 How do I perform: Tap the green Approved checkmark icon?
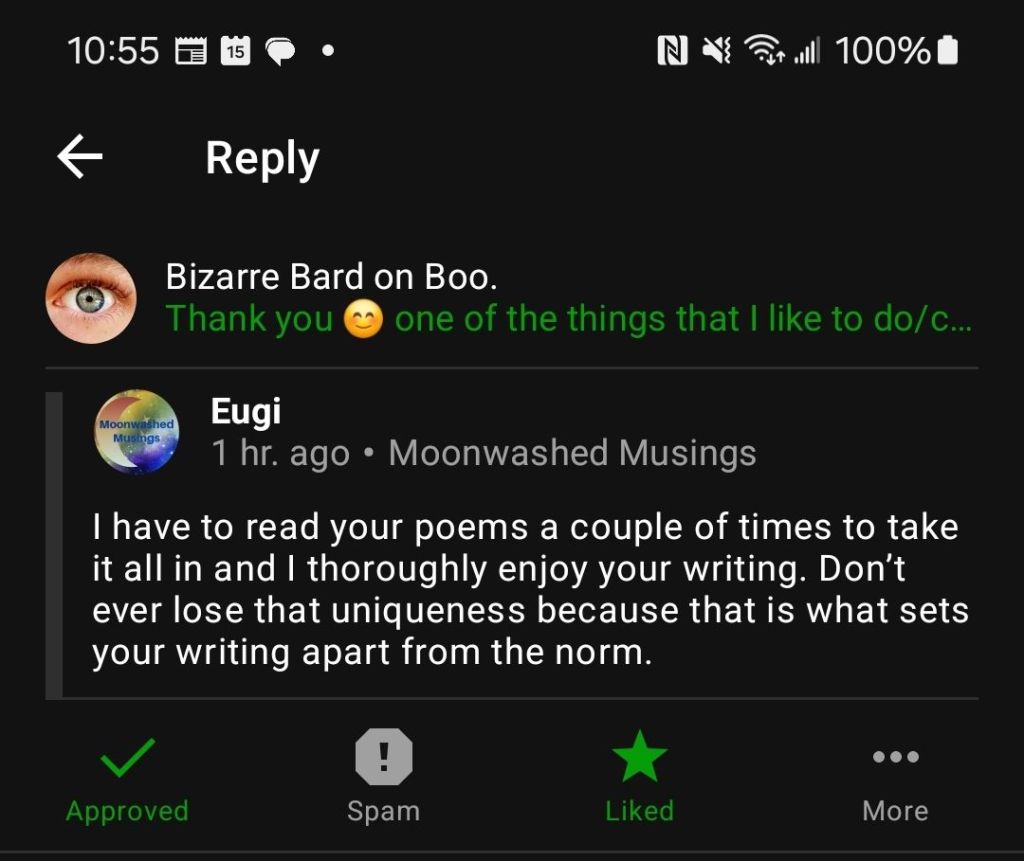click(127, 759)
